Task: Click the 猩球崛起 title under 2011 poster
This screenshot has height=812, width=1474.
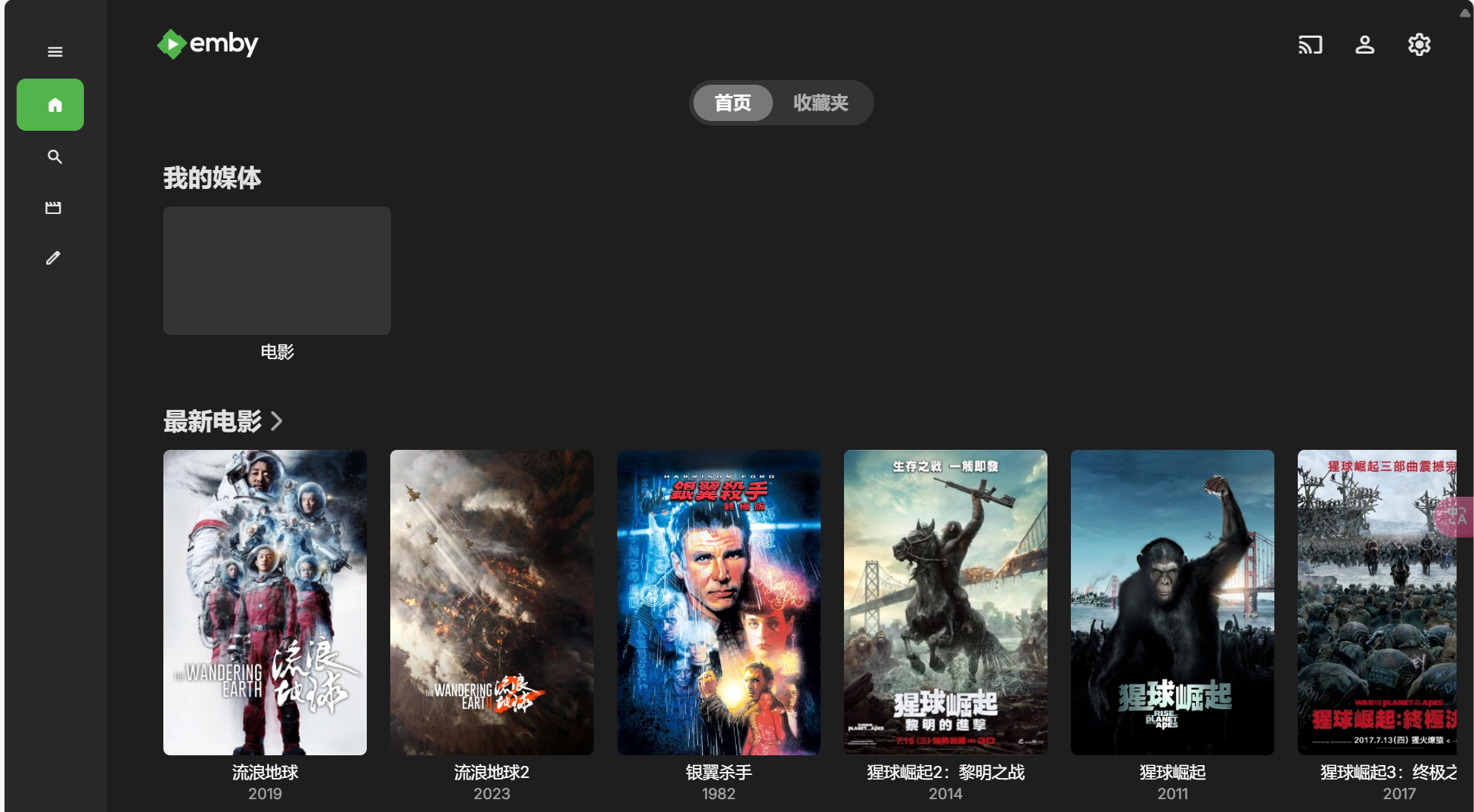Action: 1172,772
